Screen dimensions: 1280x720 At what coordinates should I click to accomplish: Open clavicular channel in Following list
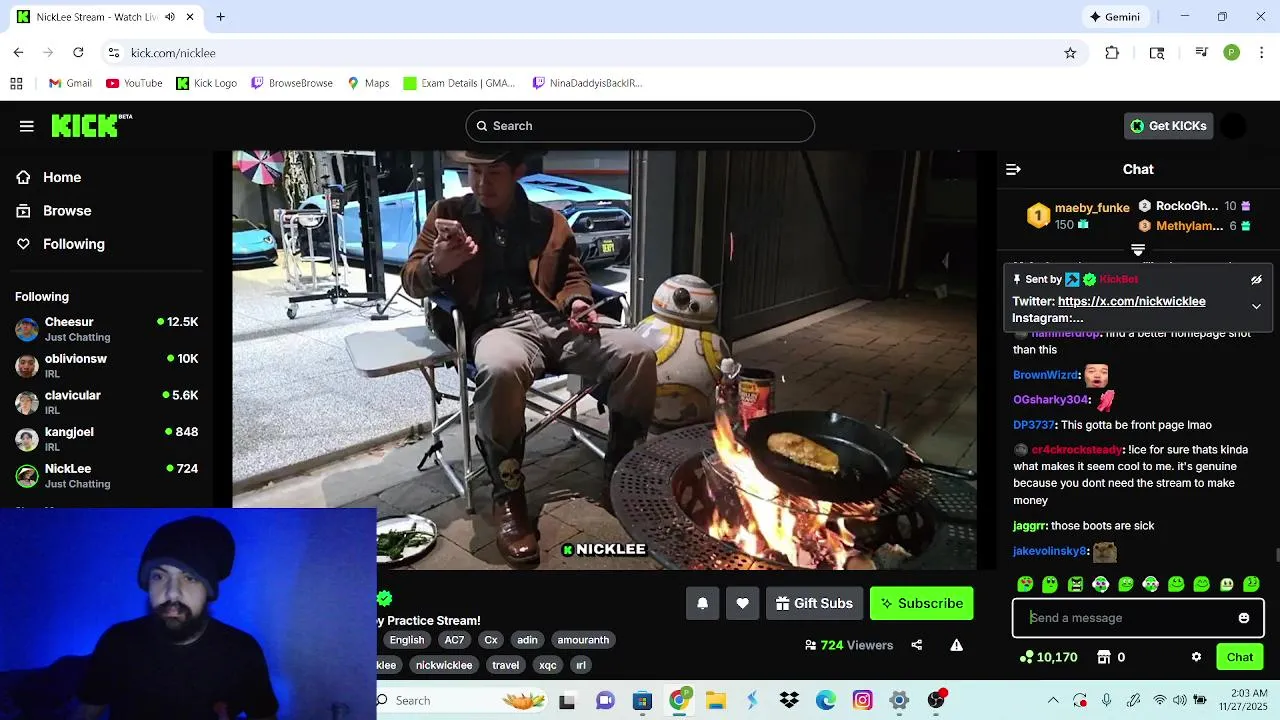[x=107, y=402]
